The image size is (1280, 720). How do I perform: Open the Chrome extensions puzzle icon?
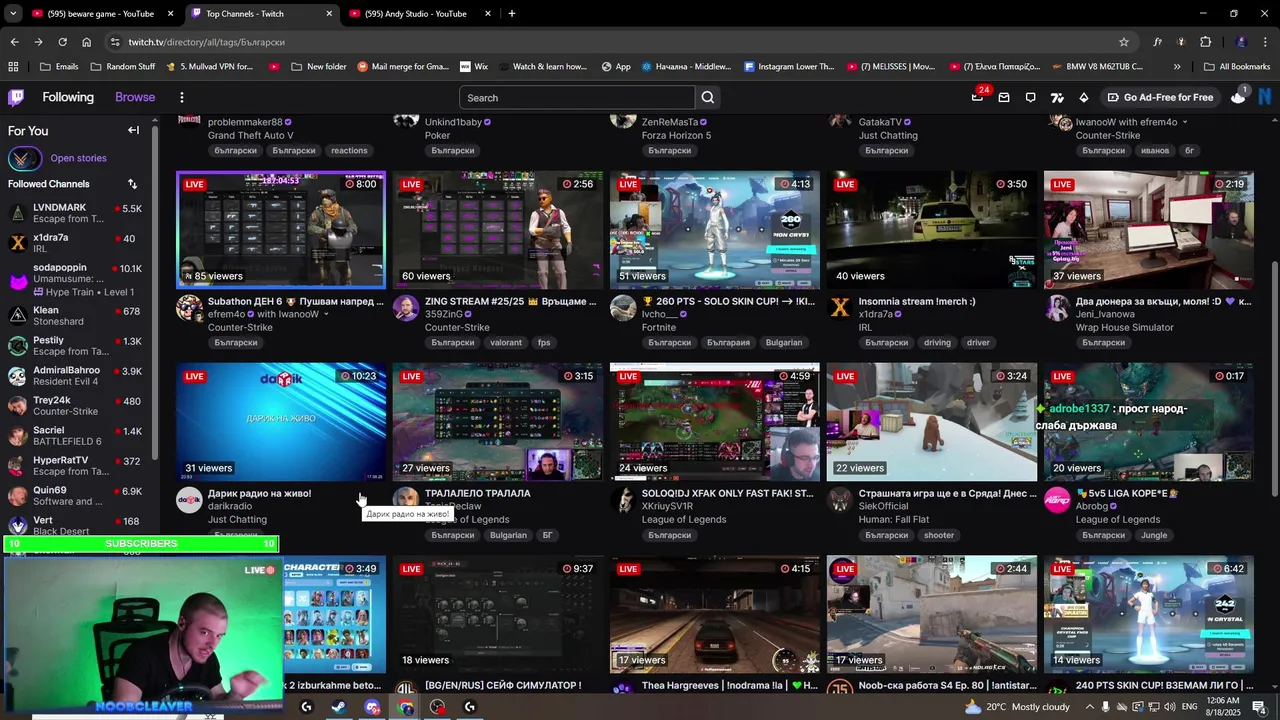pyautogui.click(x=1205, y=42)
